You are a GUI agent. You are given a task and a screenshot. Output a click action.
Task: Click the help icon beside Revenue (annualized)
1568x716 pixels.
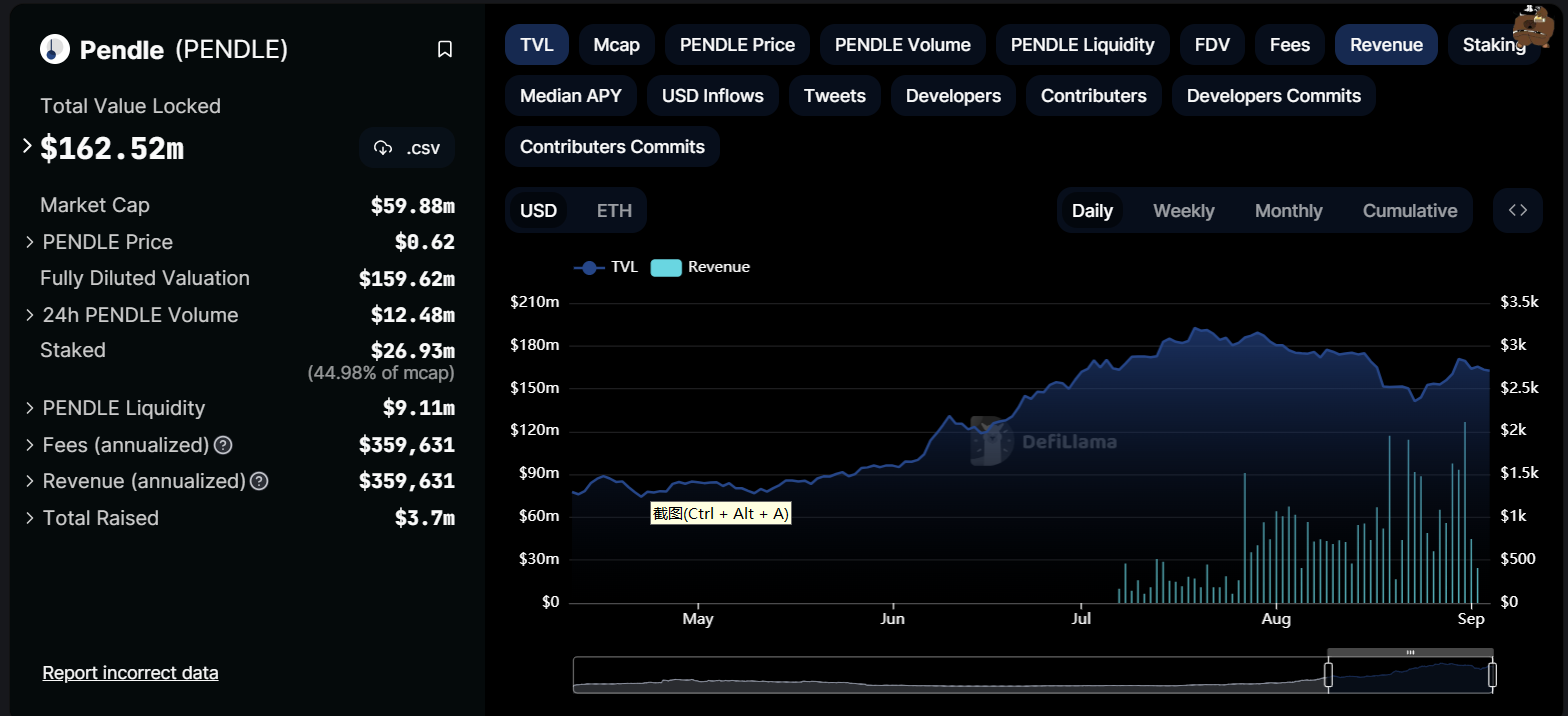[x=259, y=481]
